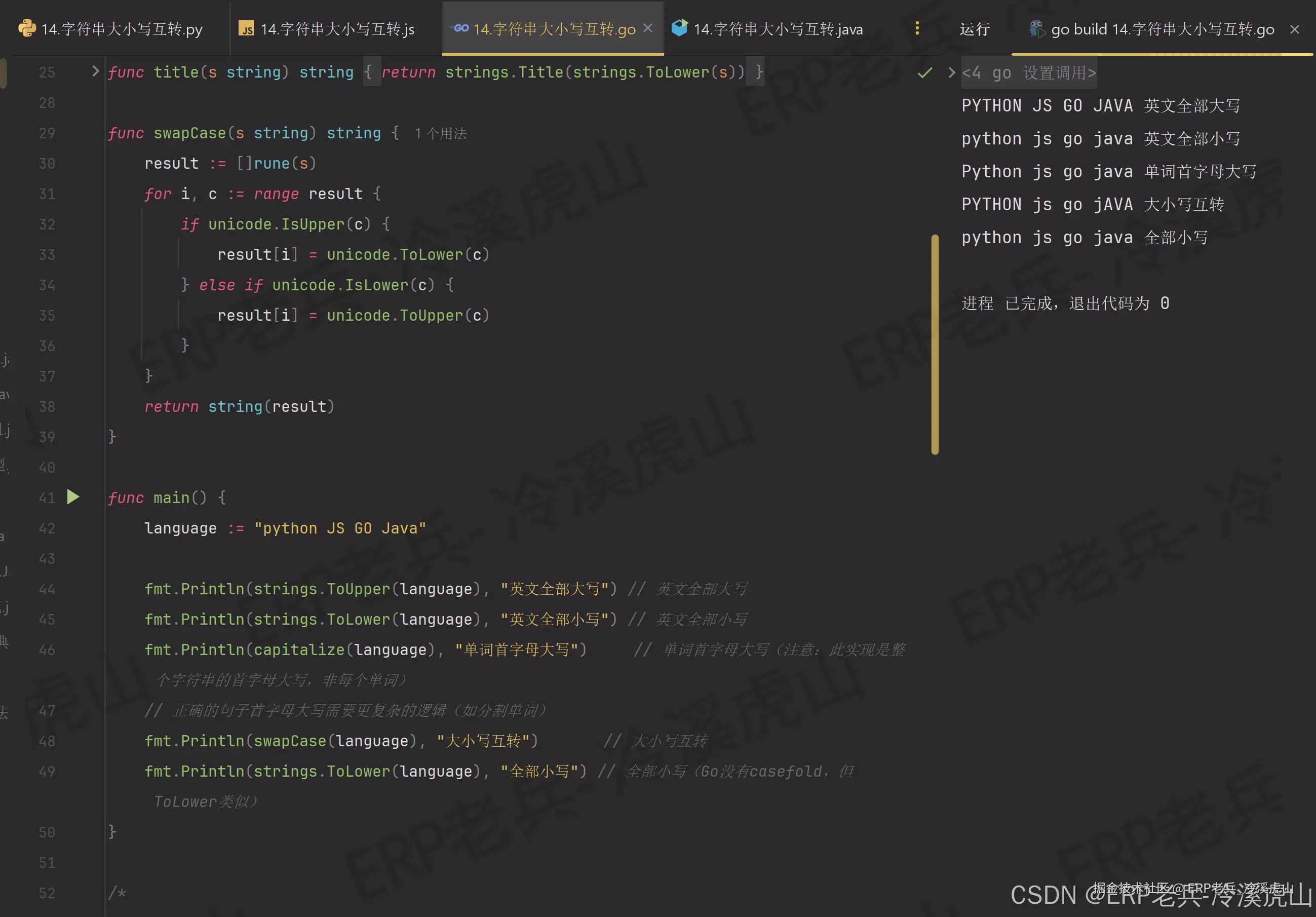Close the 14.字符串大小写互转.go editor tab
The image size is (1316, 917).
pos(648,28)
